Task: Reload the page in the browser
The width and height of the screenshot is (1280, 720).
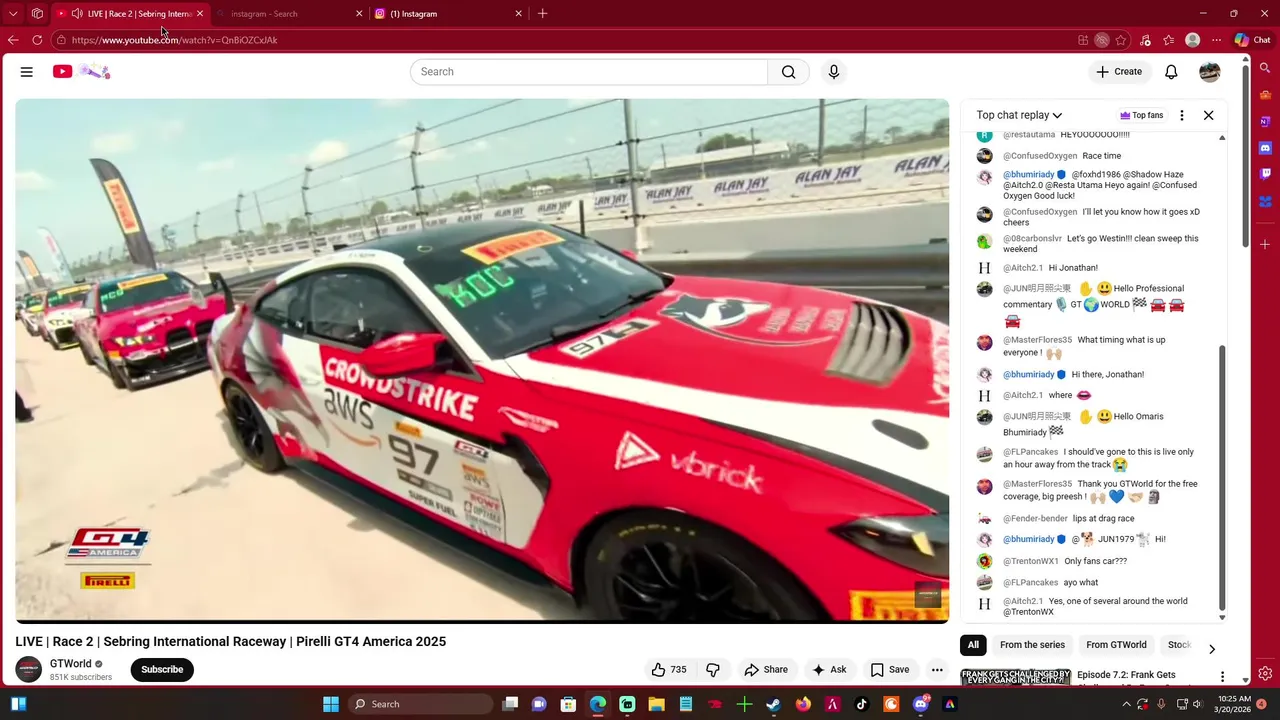Action: point(37,40)
